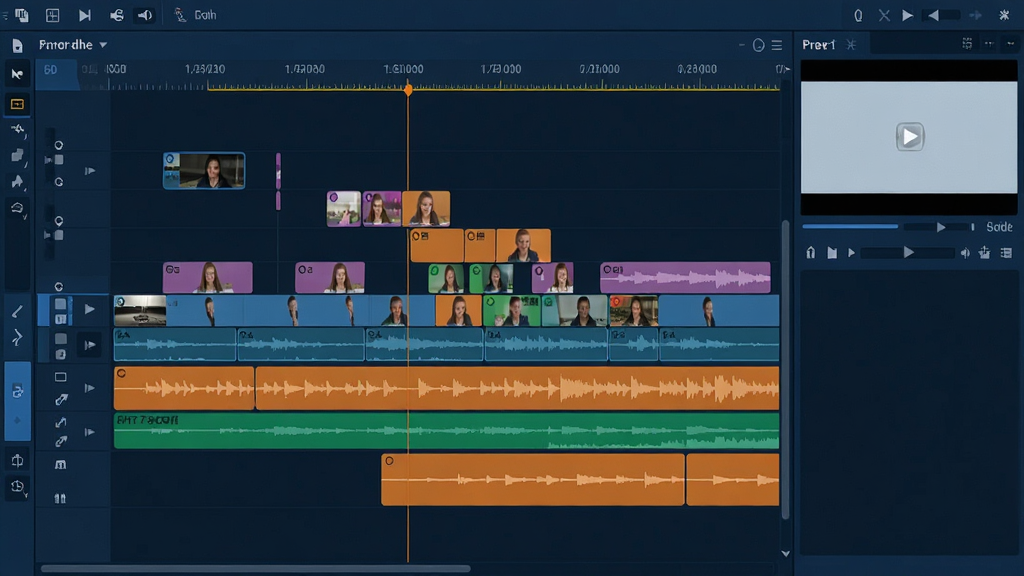The image size is (1024, 576).
Task: Toggle the upper square on the blue waveform track header
Action: click(61, 338)
